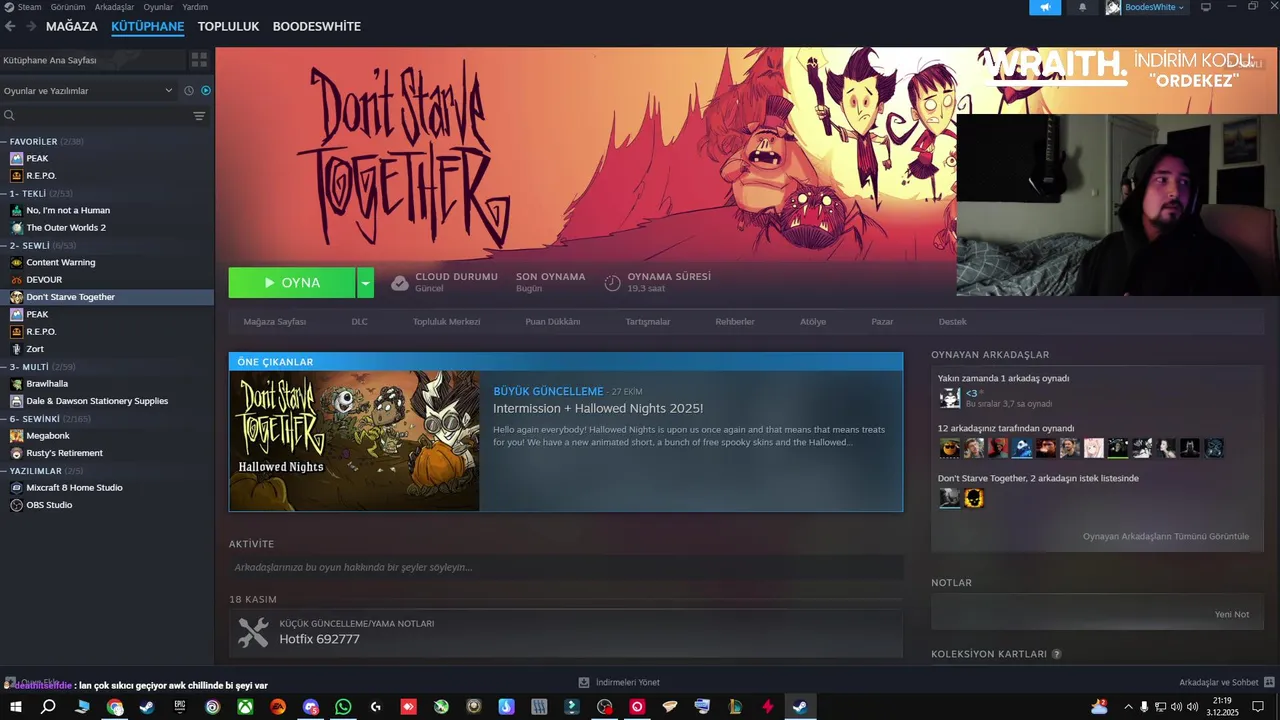Open Xbox app from taskbar

[245, 707]
